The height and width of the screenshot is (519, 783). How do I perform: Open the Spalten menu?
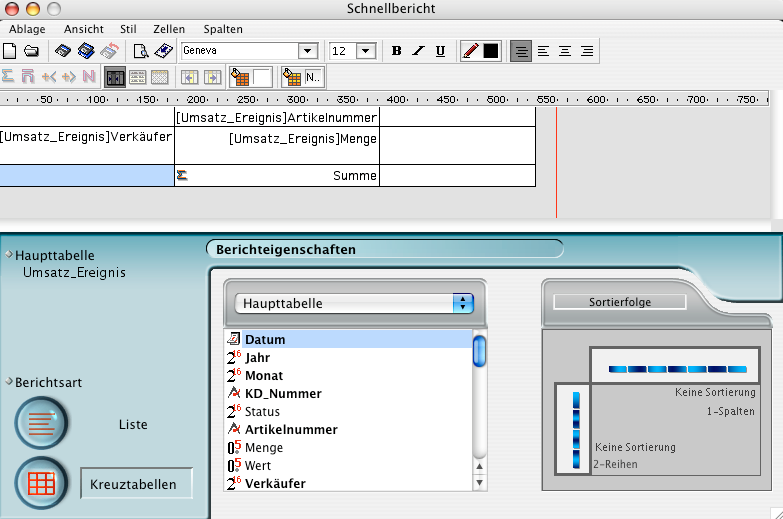pos(222,29)
